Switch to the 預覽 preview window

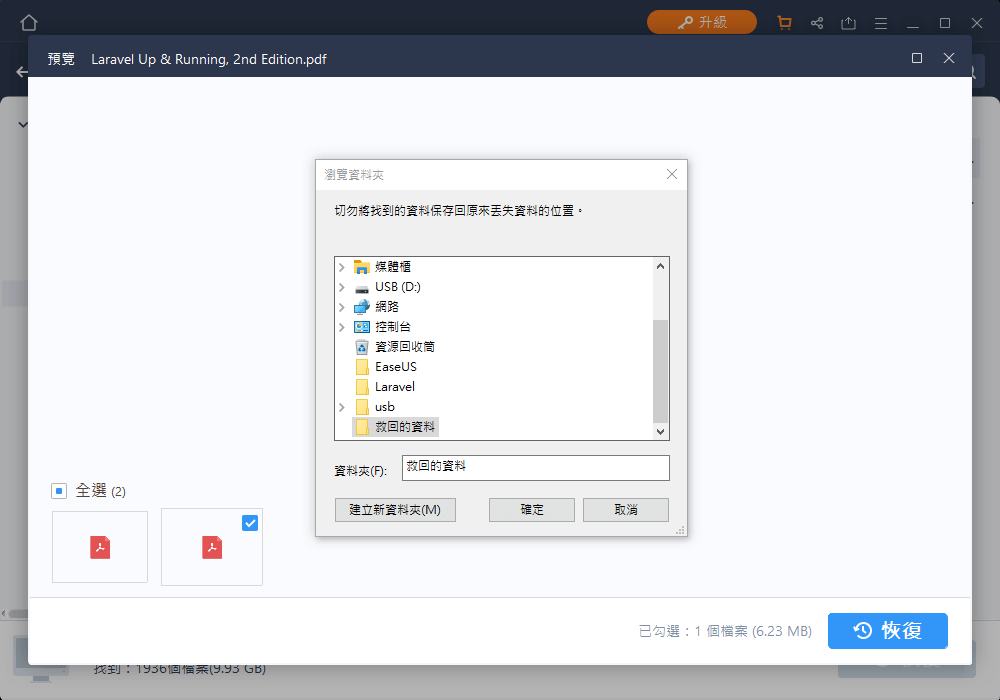coord(59,58)
